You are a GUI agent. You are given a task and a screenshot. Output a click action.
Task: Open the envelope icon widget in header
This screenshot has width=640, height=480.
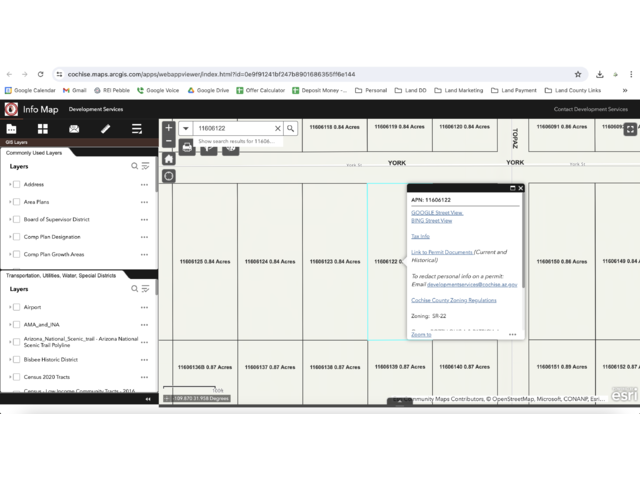tap(74, 129)
